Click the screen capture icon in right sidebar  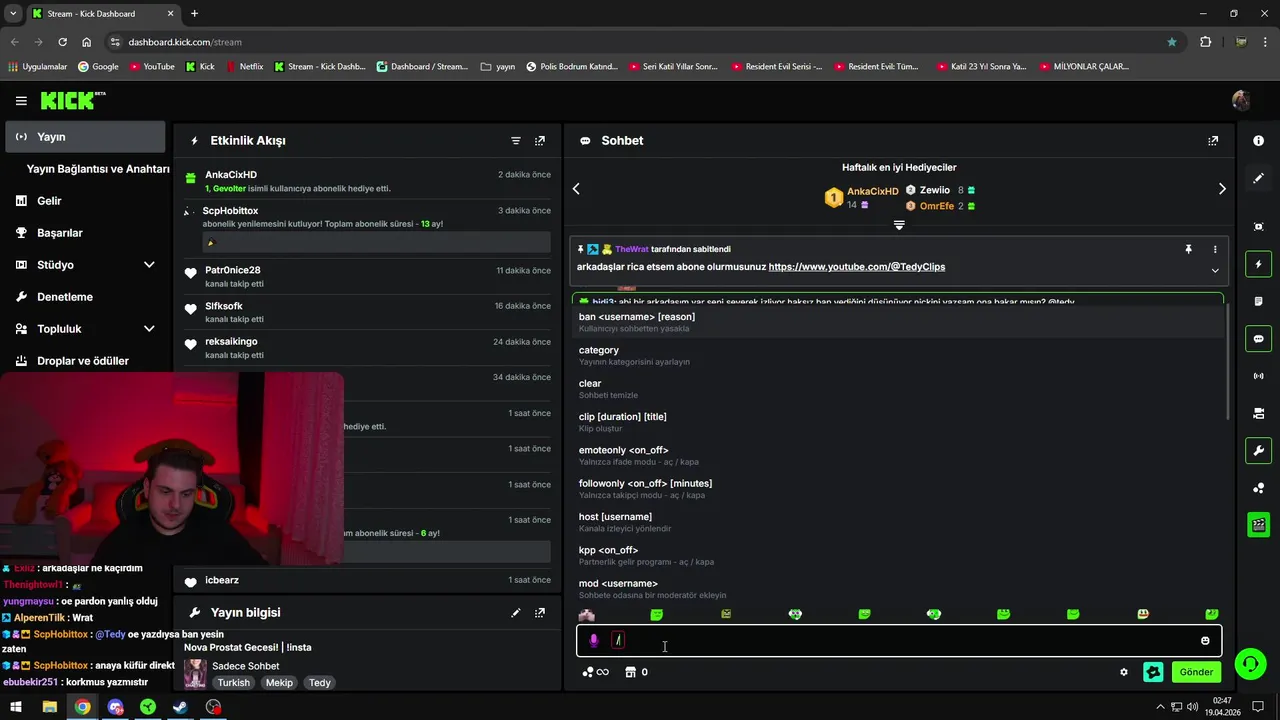click(1258, 227)
